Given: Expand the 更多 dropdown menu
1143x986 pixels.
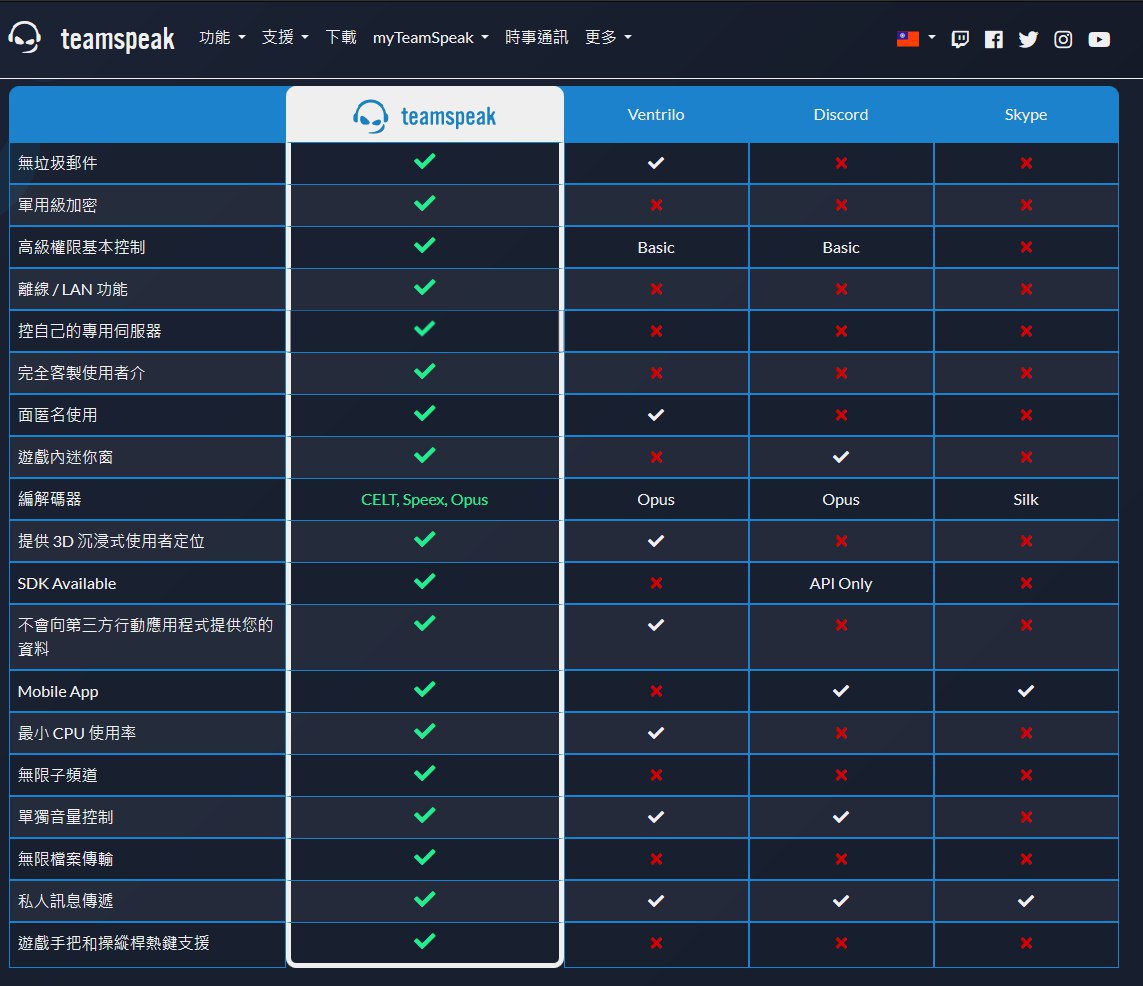Looking at the screenshot, I should tap(608, 37).
